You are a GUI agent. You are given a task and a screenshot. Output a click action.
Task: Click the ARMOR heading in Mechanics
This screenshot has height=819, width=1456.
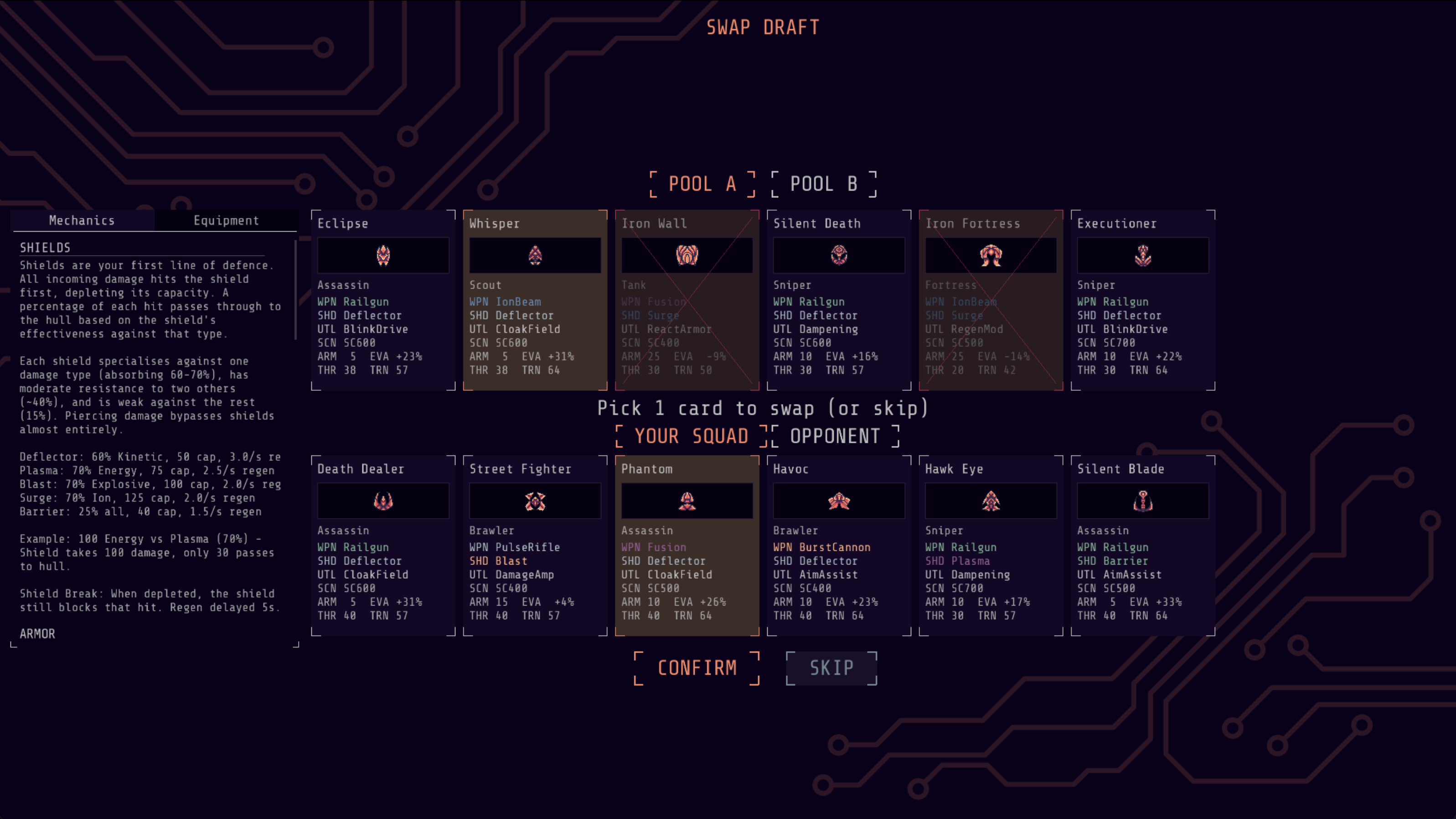pyautogui.click(x=37, y=633)
